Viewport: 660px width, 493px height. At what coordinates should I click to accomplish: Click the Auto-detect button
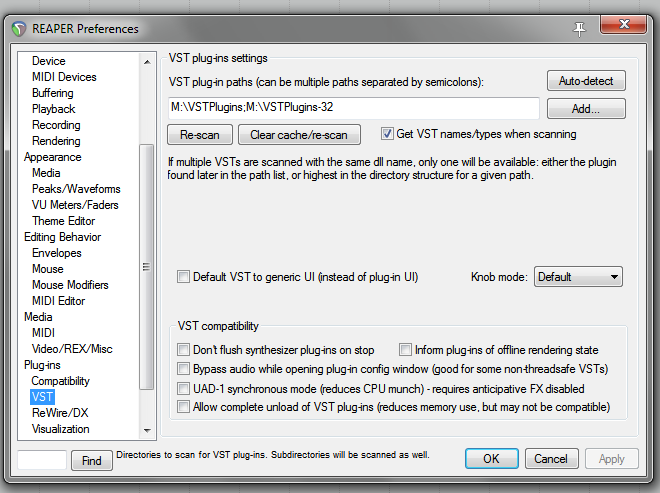pyautogui.click(x=586, y=81)
